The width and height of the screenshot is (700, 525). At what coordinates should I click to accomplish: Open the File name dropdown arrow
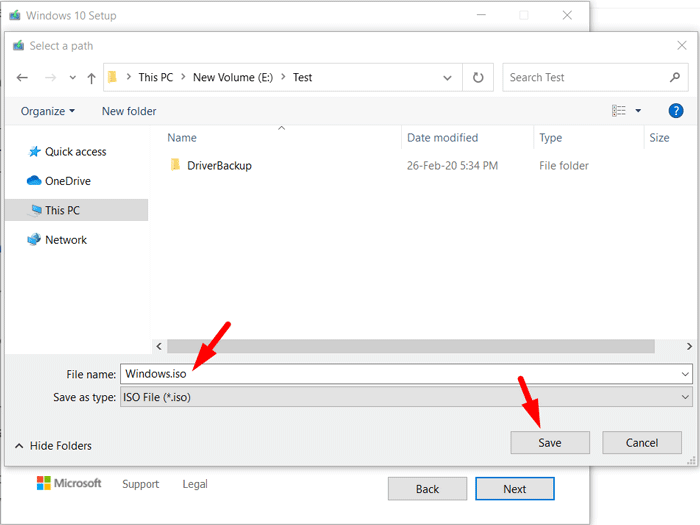tap(685, 374)
